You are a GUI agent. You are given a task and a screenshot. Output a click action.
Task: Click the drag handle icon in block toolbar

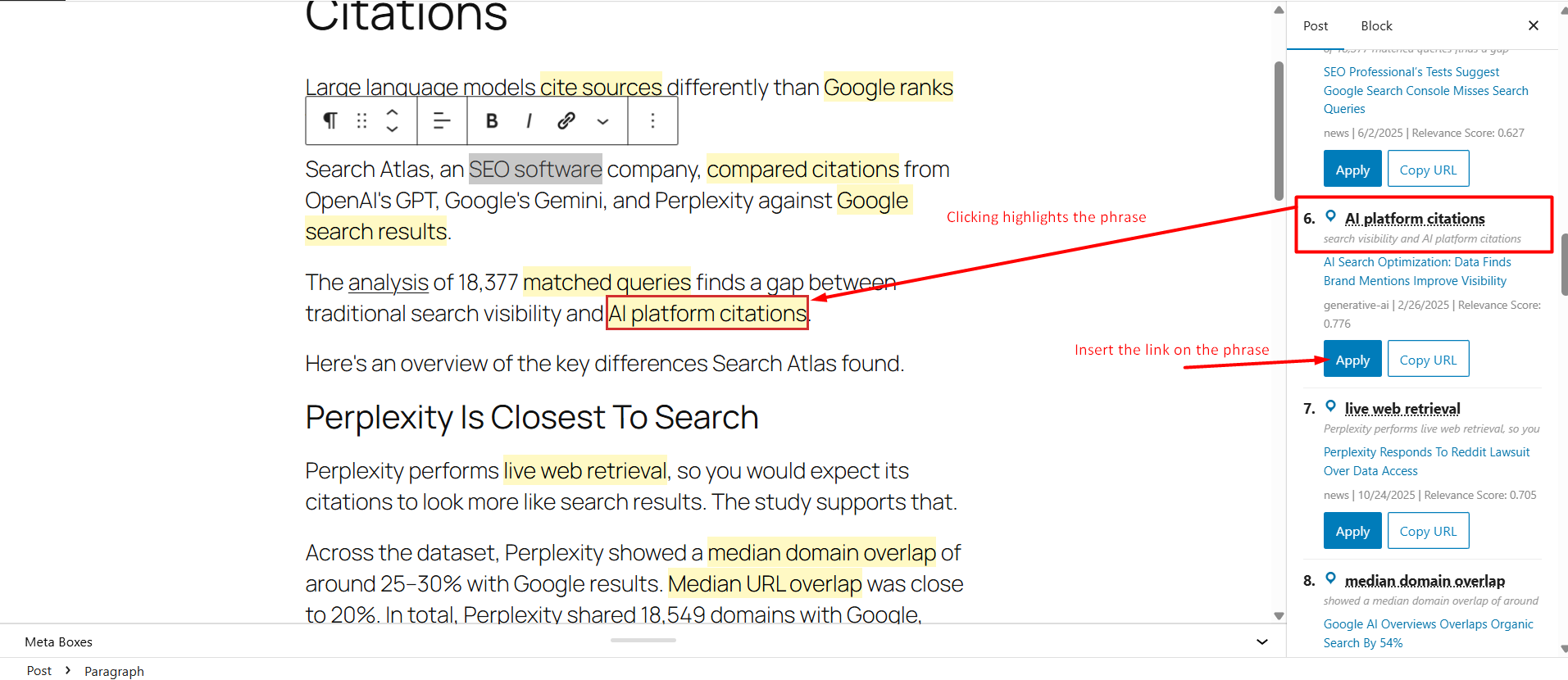361,121
